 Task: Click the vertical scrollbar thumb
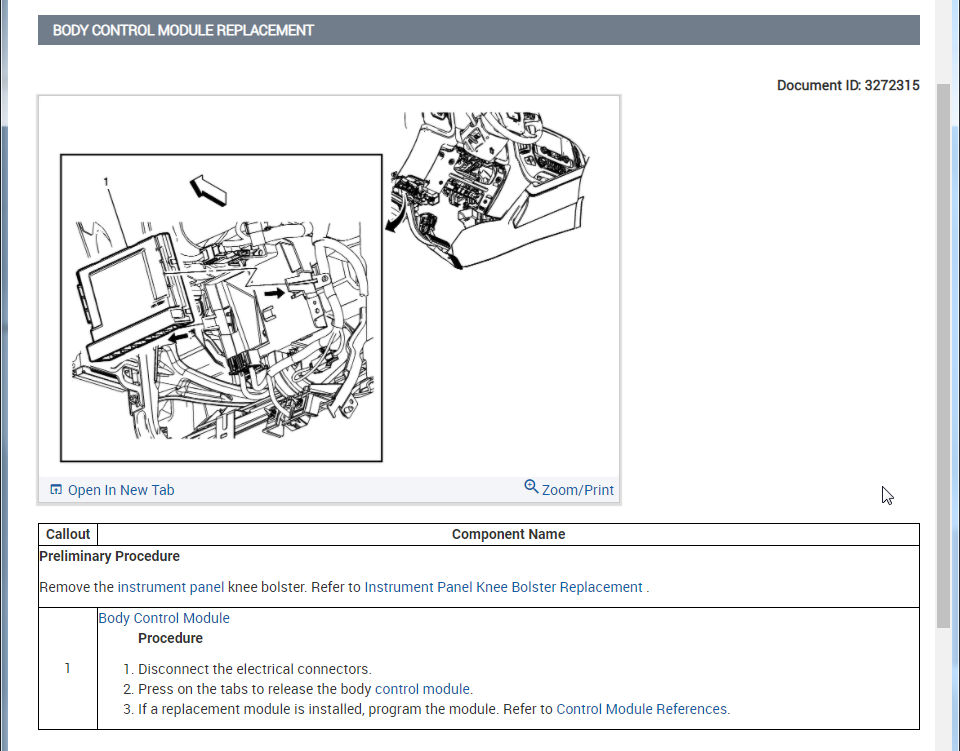[943, 355]
